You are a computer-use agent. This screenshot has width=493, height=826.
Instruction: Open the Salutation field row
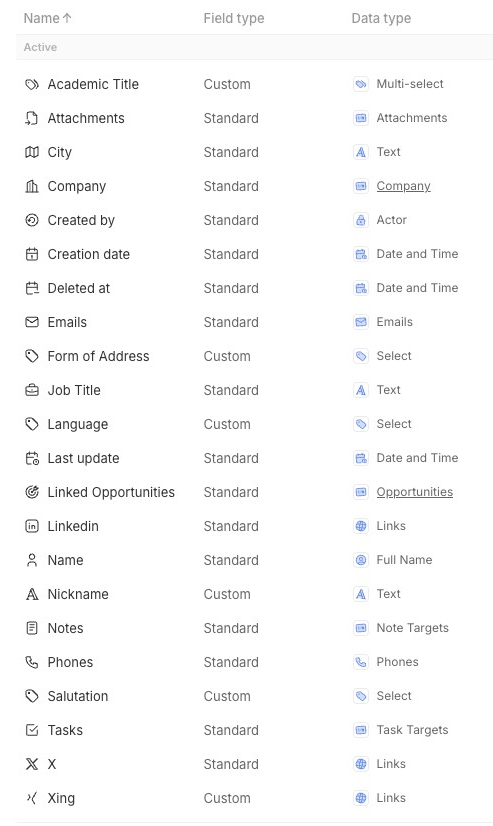[x=254, y=696]
